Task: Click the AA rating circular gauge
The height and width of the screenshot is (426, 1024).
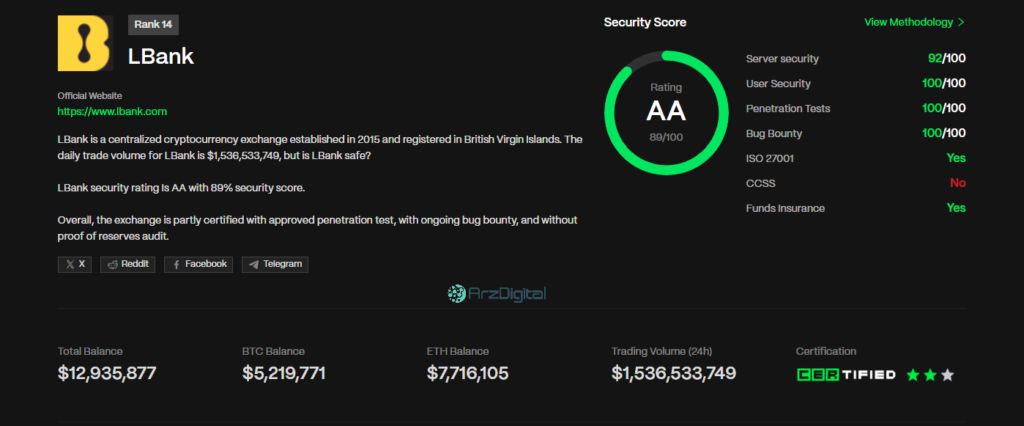Action: coord(666,112)
